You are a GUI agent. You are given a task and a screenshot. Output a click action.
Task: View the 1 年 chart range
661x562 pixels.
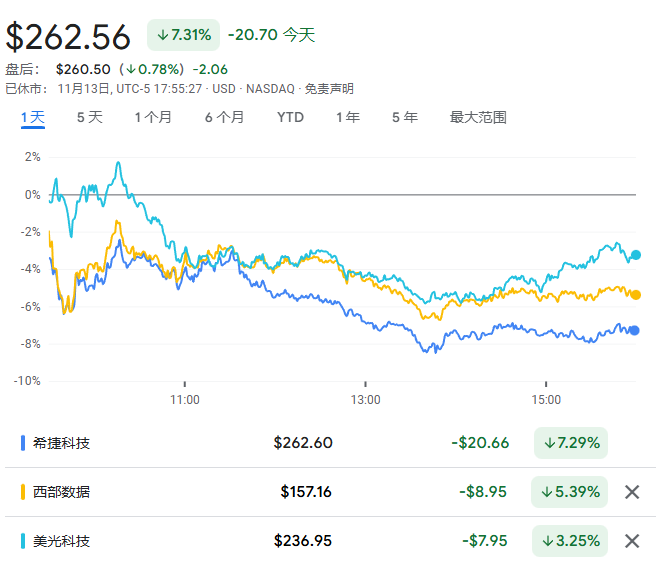point(348,117)
